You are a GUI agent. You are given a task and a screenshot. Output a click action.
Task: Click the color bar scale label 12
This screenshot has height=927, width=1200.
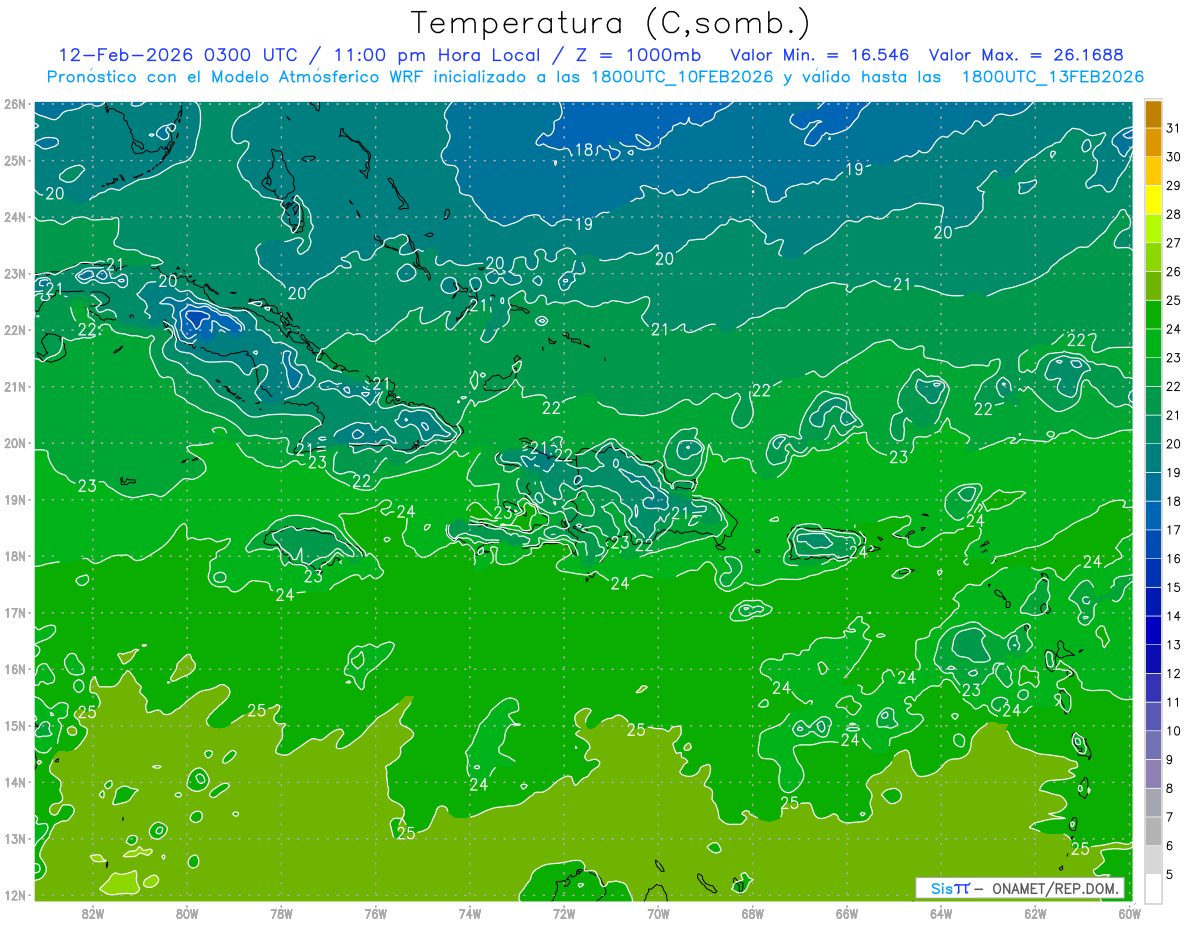[1174, 674]
